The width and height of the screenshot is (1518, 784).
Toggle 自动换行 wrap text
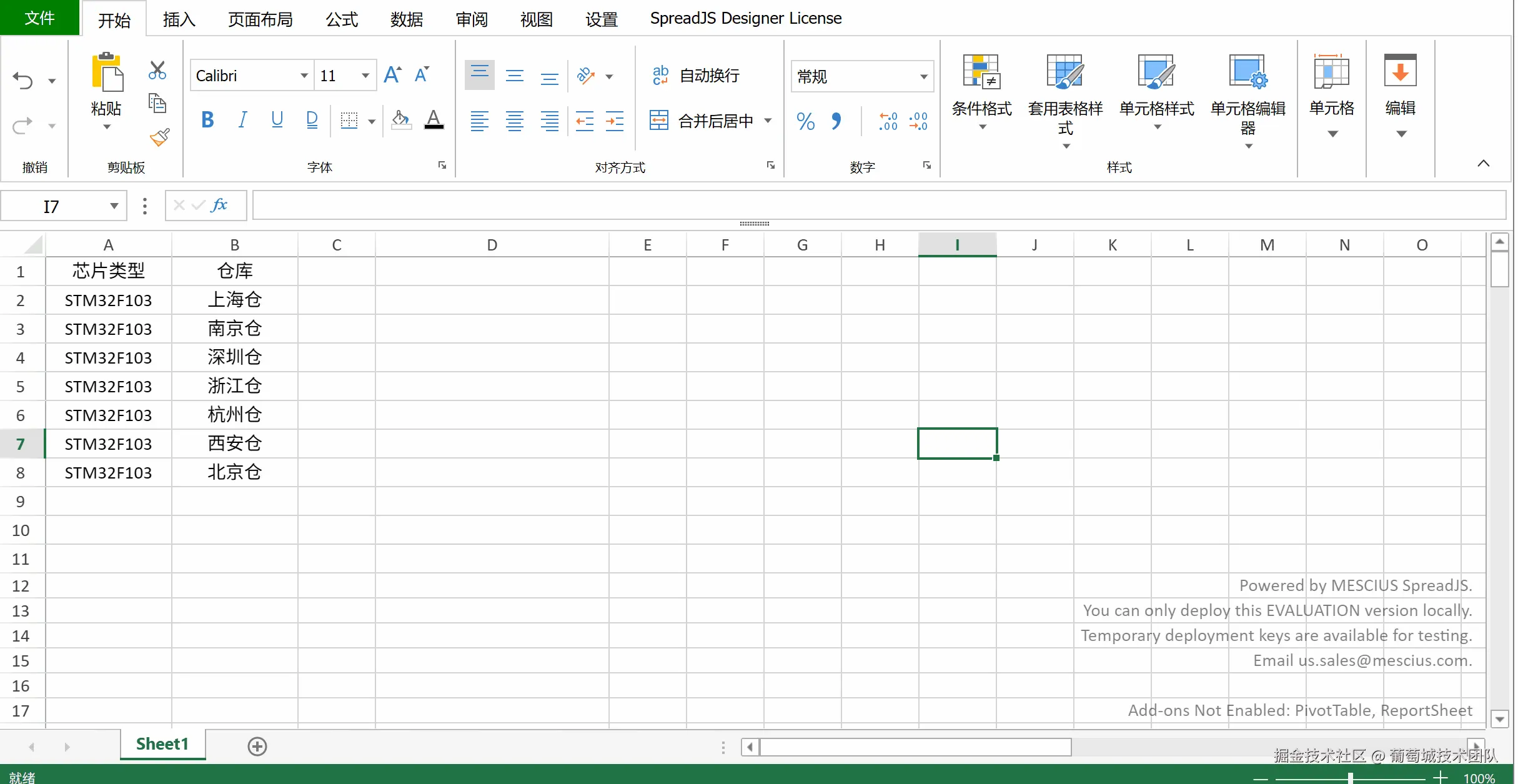click(696, 76)
